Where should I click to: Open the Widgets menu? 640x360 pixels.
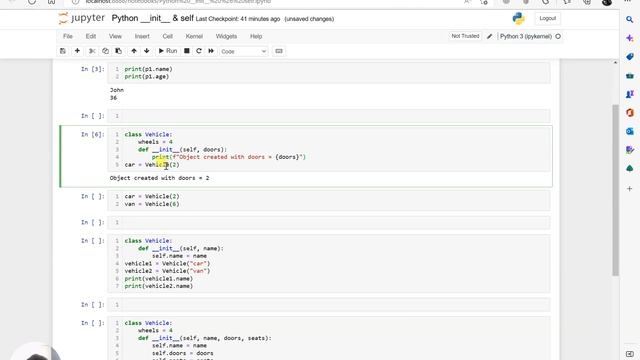pyautogui.click(x=226, y=36)
